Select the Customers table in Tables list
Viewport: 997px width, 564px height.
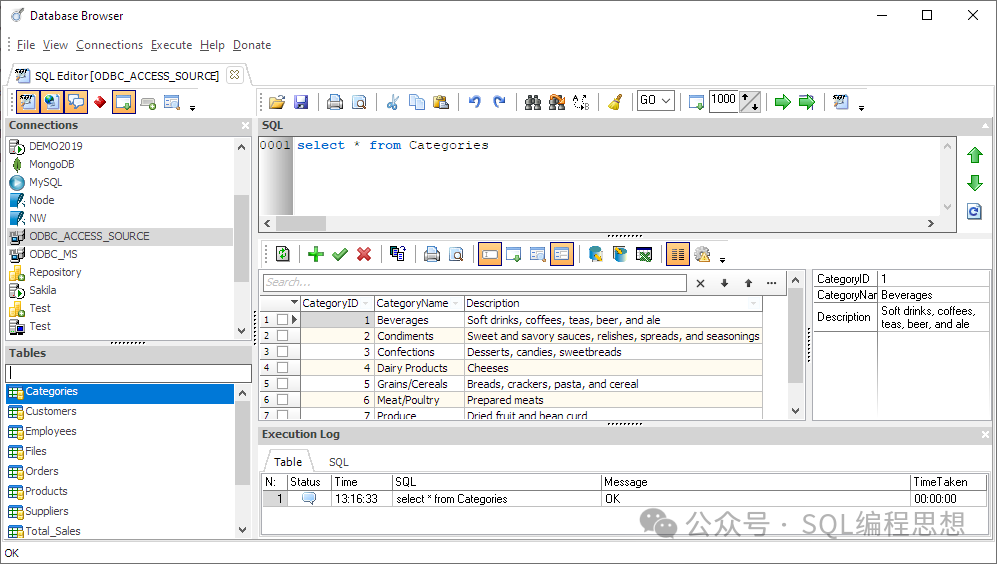50,411
